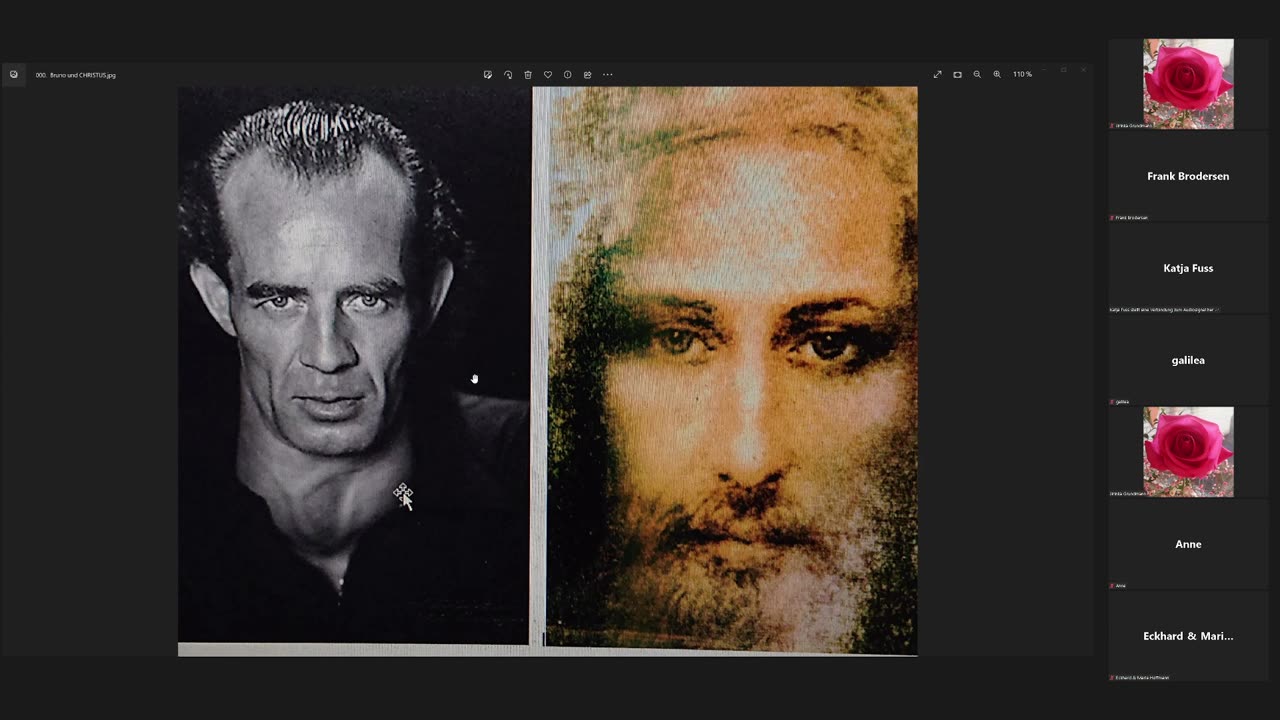1280x720 pixels.
Task: Open the Edit image tool
Action: (488, 75)
